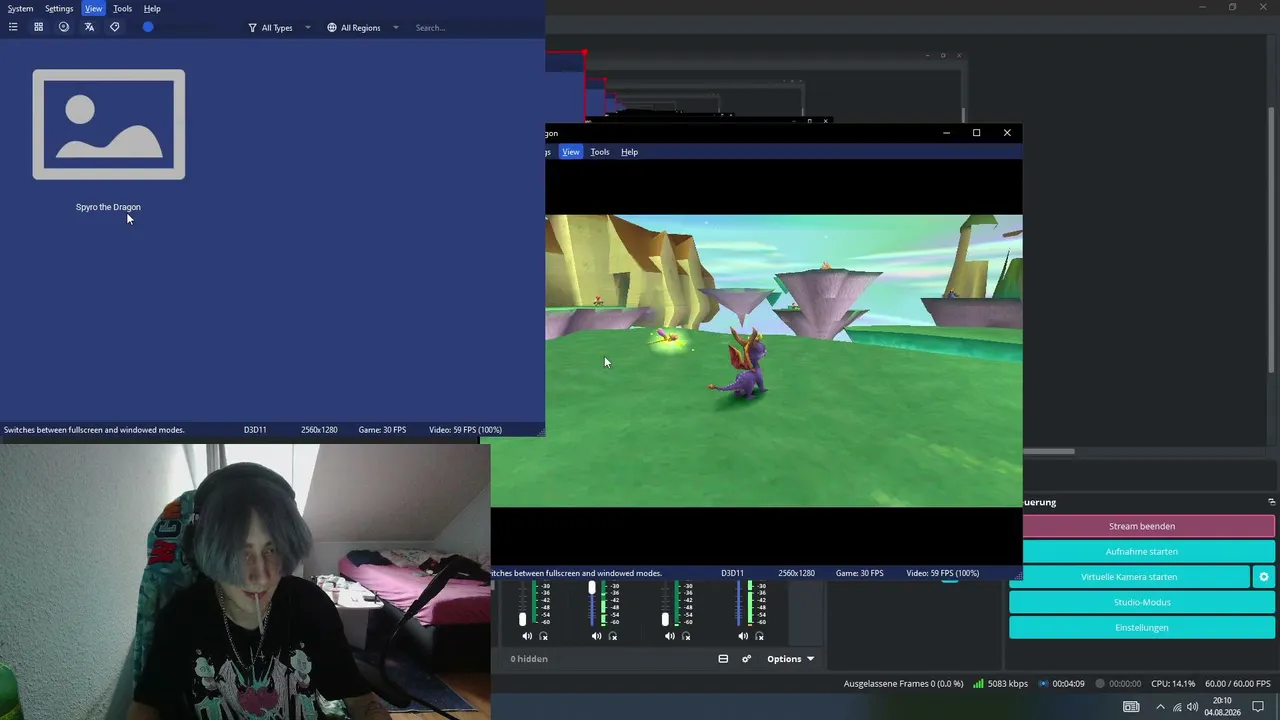Screen dimensions: 1280x720
Task: Open the Tools menu in gameplay window
Action: pyautogui.click(x=600, y=152)
